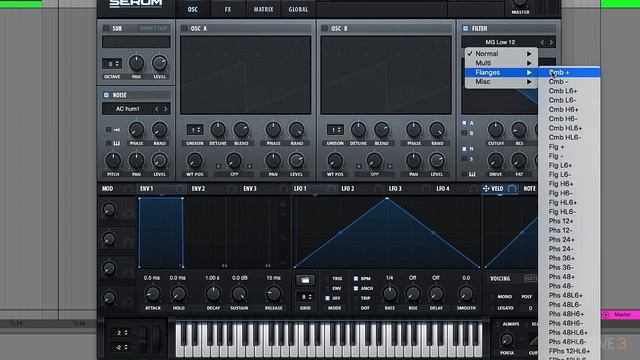Go to next filter type
The height and width of the screenshot is (360, 640).
(x=551, y=42)
